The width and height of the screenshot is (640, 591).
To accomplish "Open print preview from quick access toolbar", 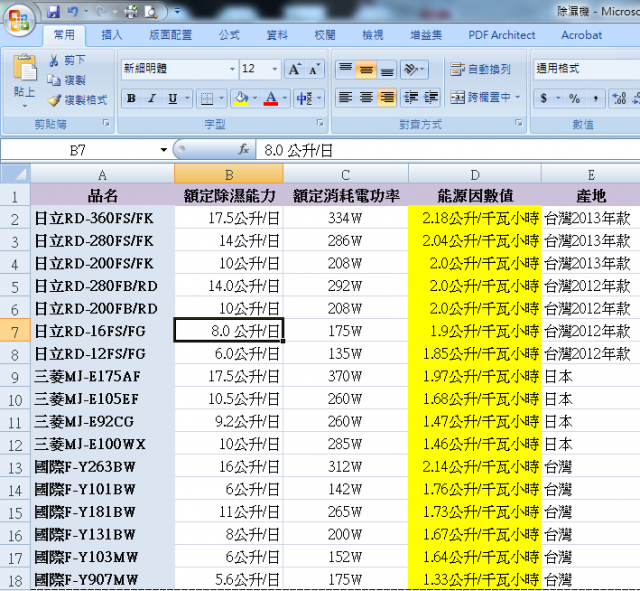I will [x=151, y=12].
